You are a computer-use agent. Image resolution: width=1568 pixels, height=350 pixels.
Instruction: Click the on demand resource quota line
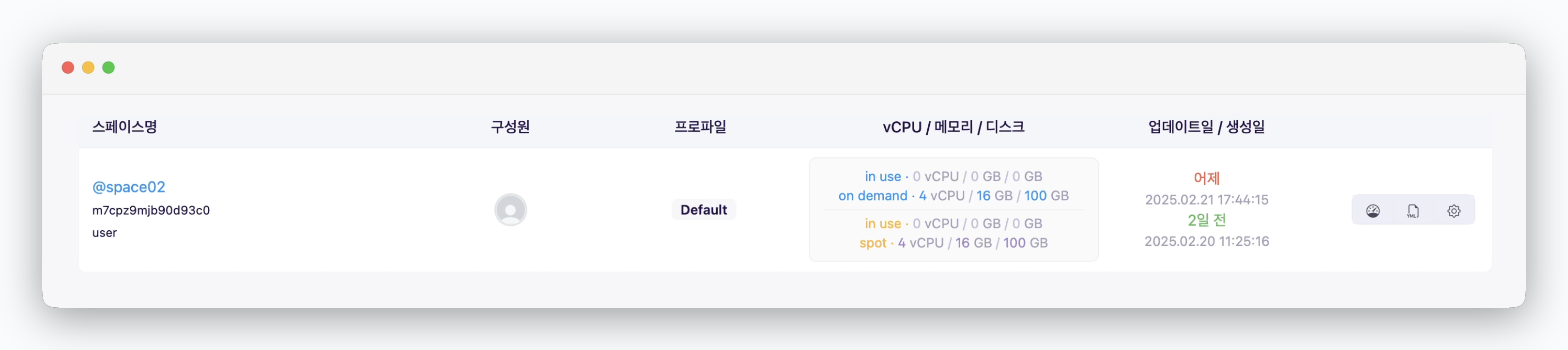click(953, 196)
